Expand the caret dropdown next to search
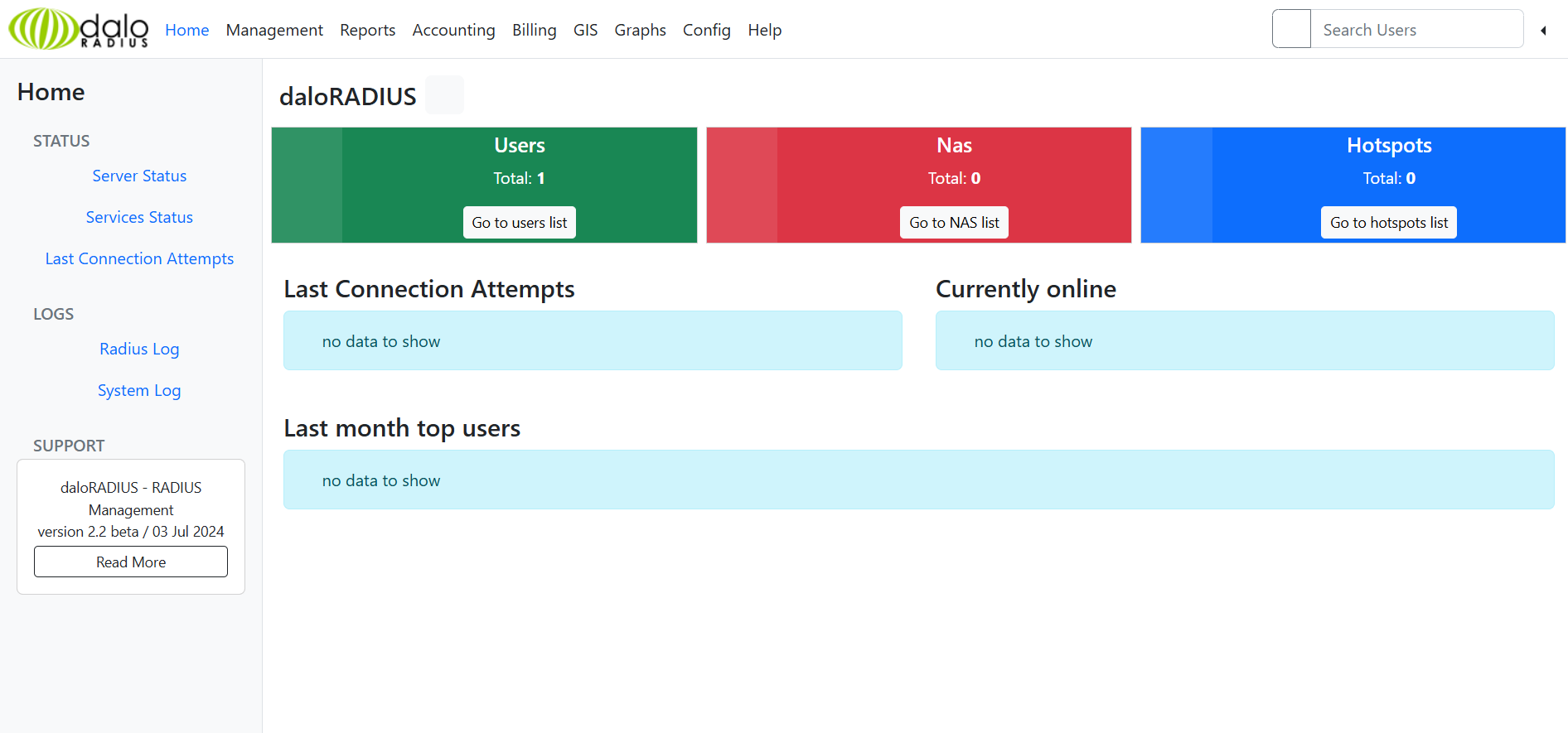Viewport: 1568px width, 733px height. point(1543,31)
